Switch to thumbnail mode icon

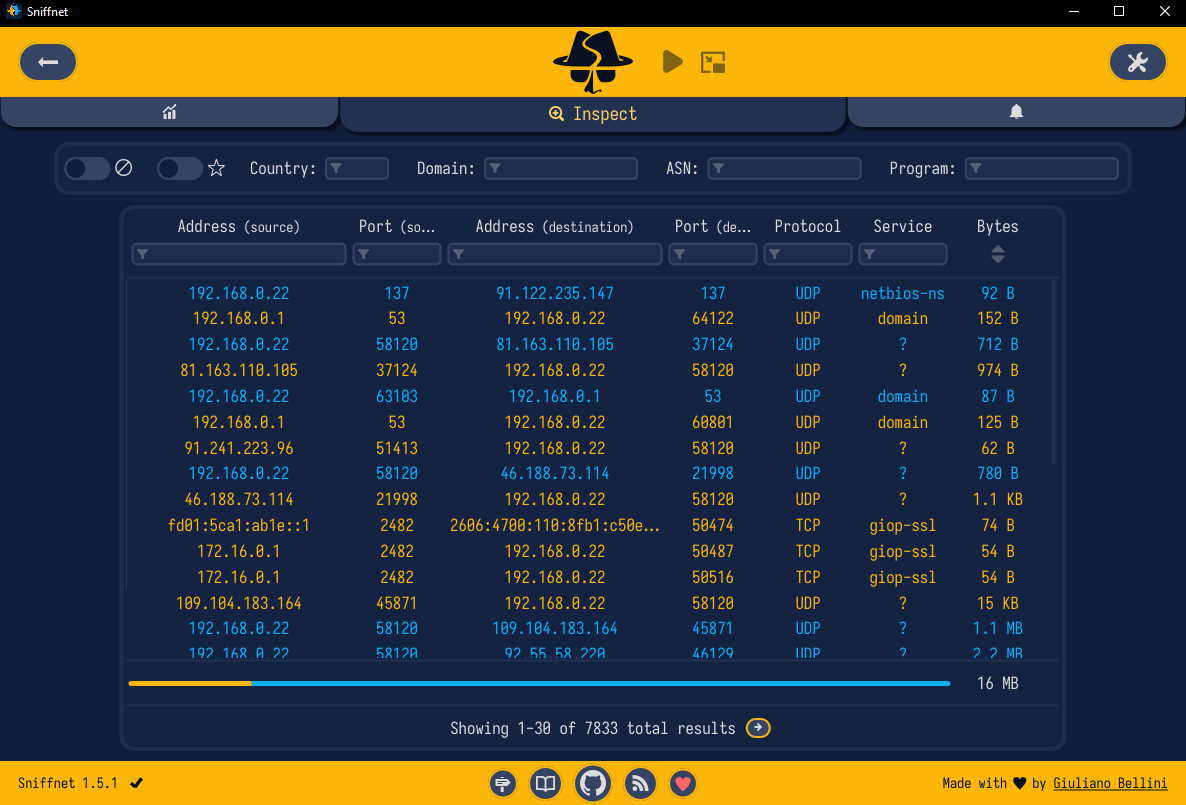pyautogui.click(x=713, y=62)
